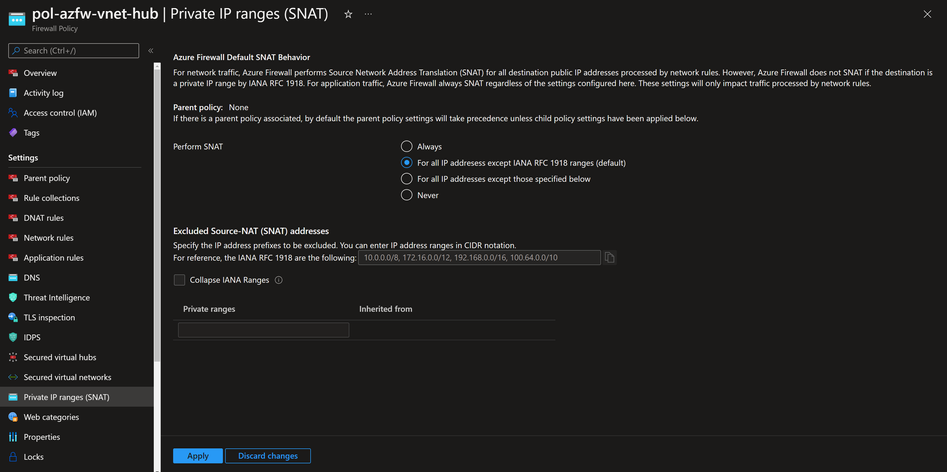
Task: Click the Search (Ctrl+/) box
Action: tap(74, 51)
